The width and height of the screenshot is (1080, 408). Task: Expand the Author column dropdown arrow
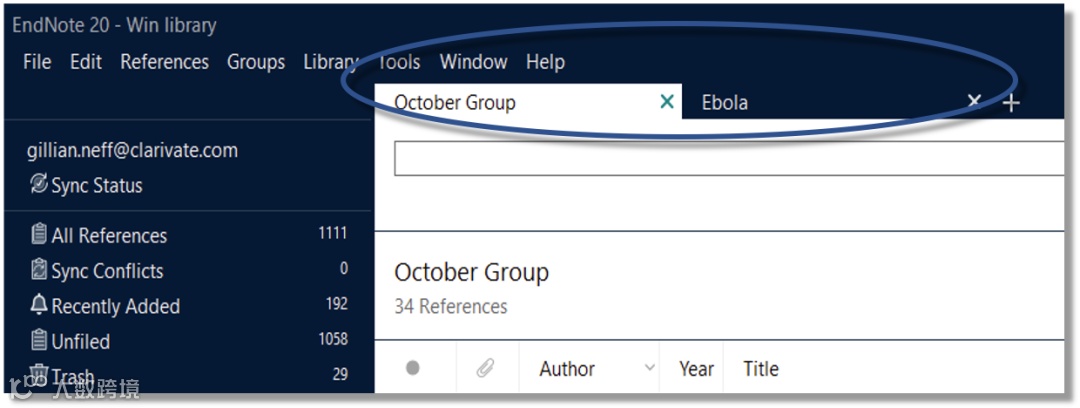click(x=650, y=369)
